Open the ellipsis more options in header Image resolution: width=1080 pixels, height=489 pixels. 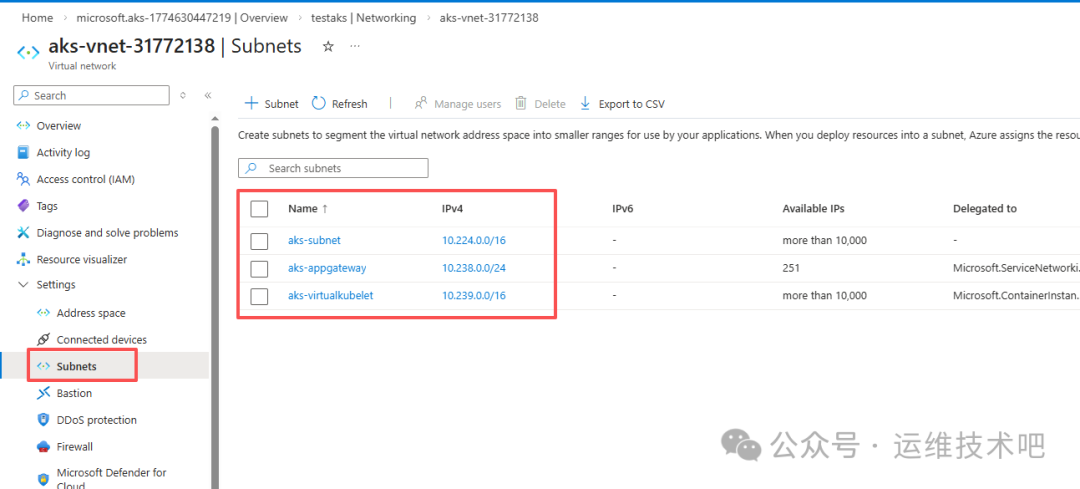tap(355, 46)
